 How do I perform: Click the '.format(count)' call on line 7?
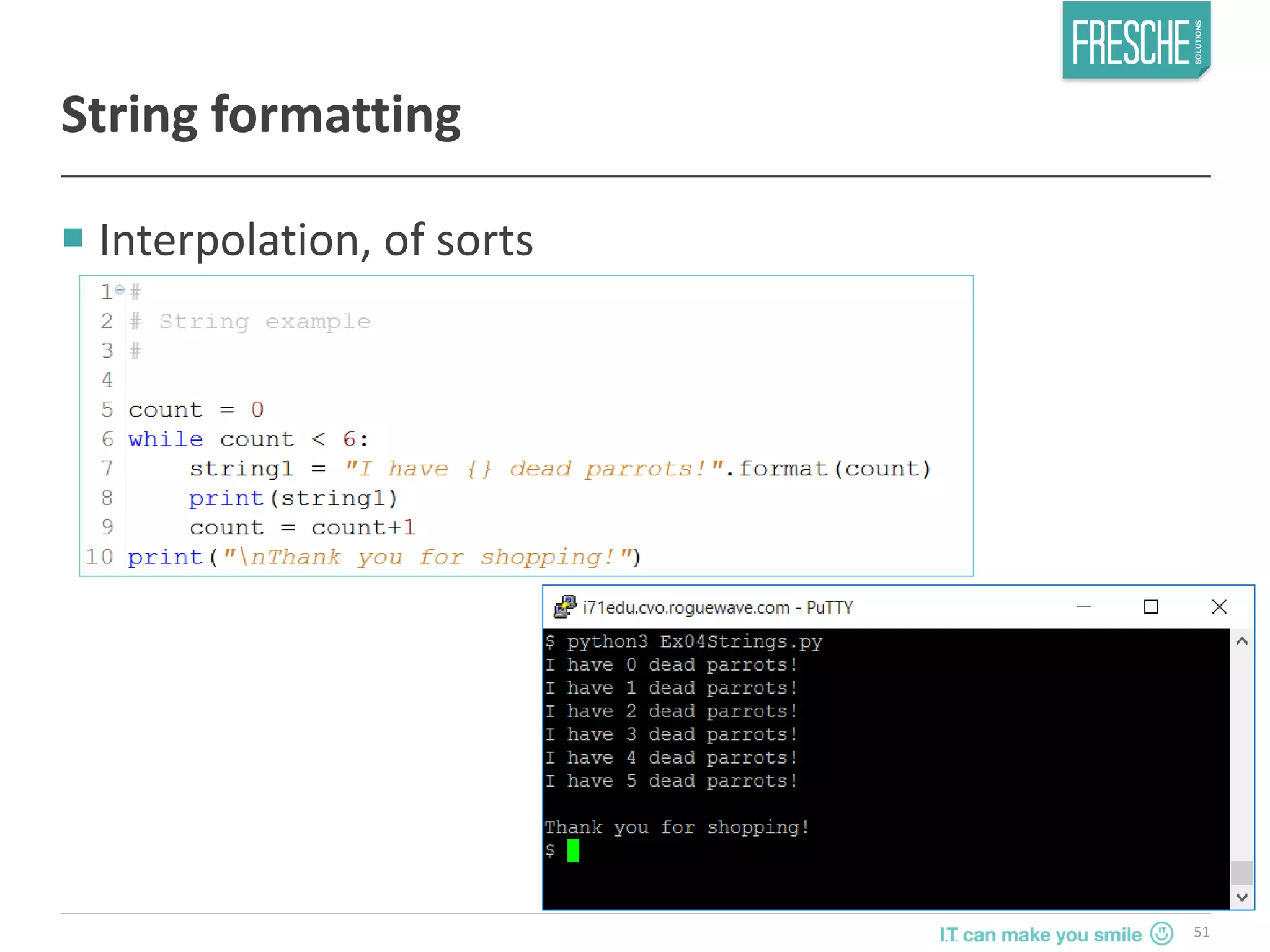click(828, 469)
